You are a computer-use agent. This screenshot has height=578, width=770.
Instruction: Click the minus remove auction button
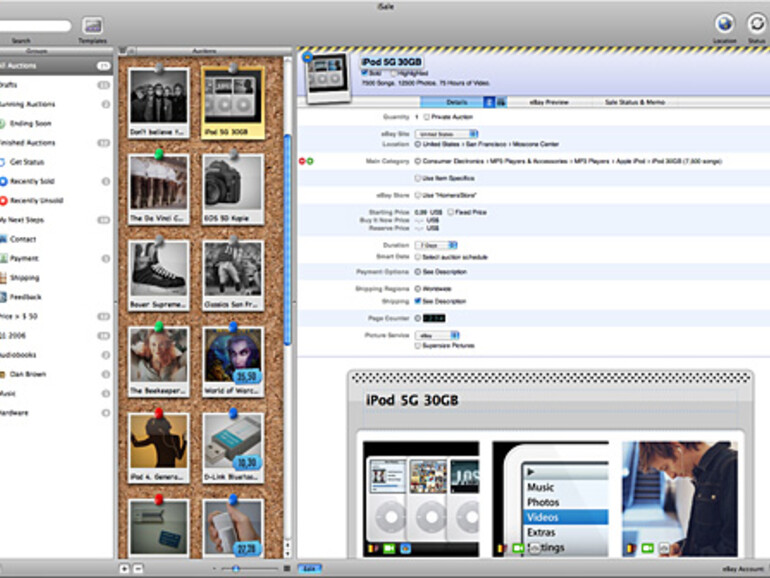[138, 569]
